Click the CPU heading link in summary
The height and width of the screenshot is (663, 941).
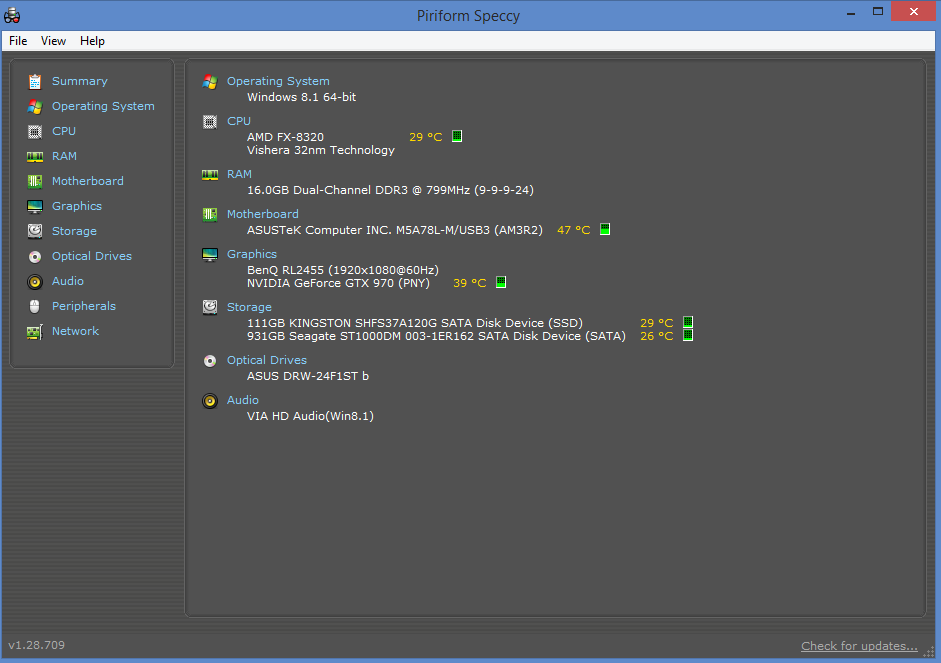point(239,121)
